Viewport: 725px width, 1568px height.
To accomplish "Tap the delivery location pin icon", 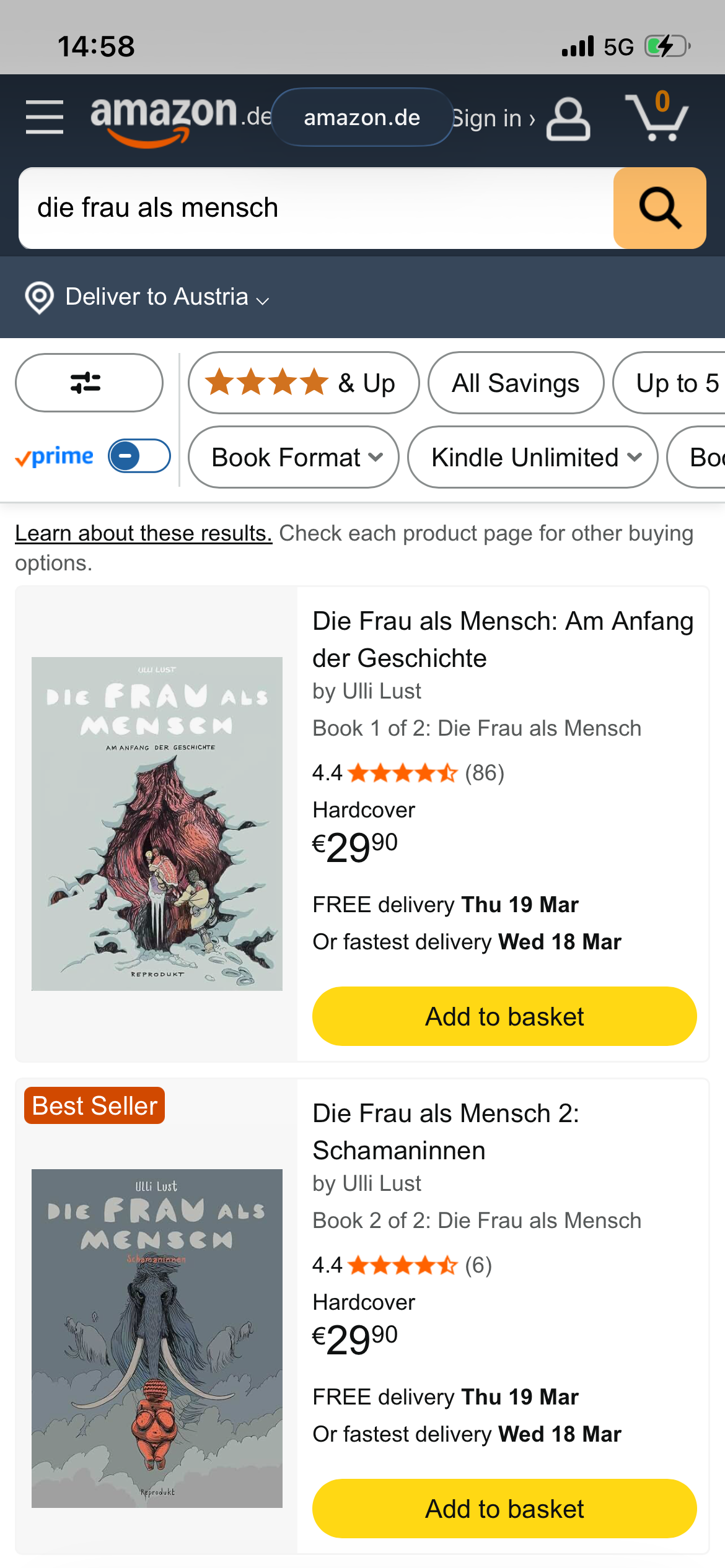I will (39, 298).
